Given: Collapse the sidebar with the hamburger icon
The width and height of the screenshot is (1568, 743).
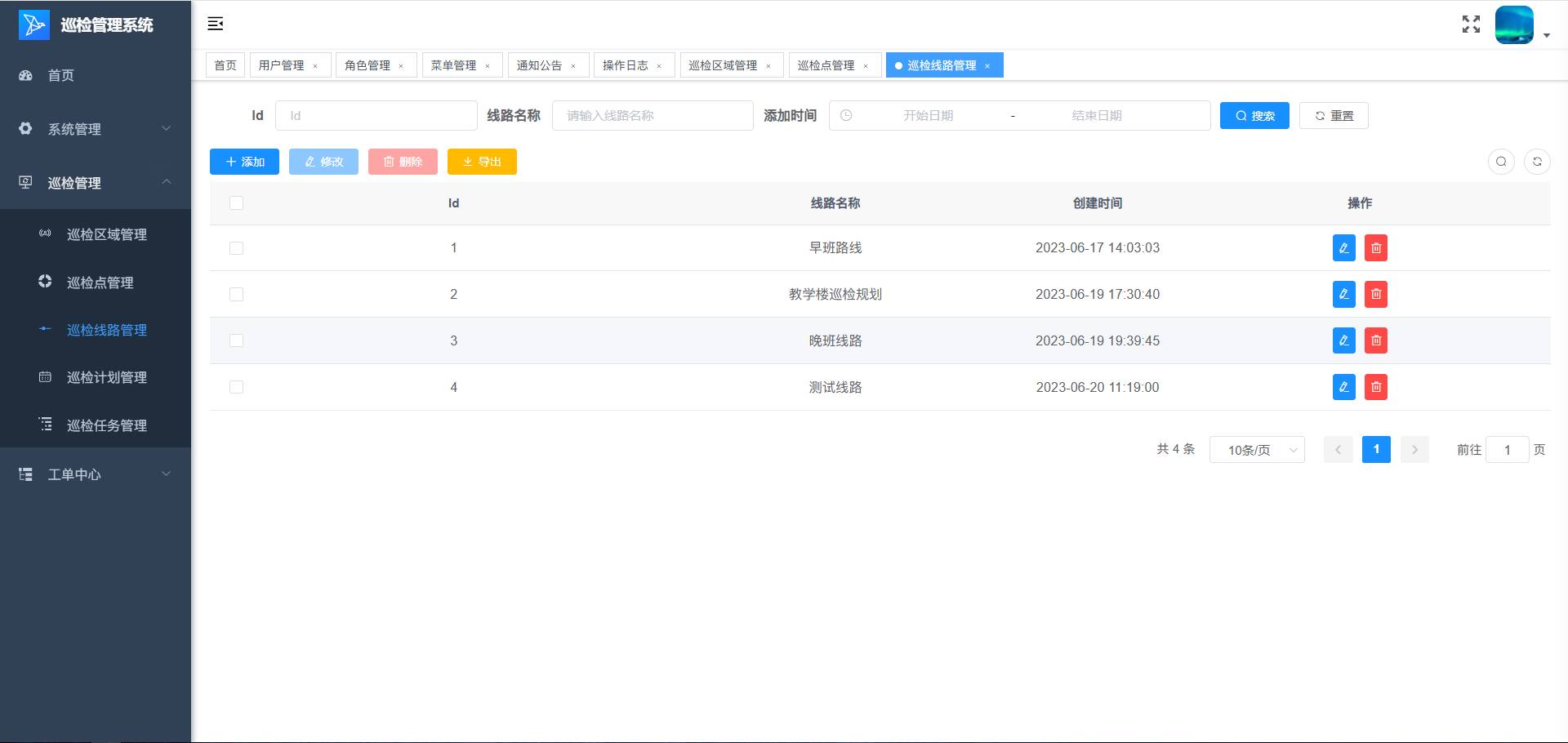Looking at the screenshot, I should tap(216, 24).
